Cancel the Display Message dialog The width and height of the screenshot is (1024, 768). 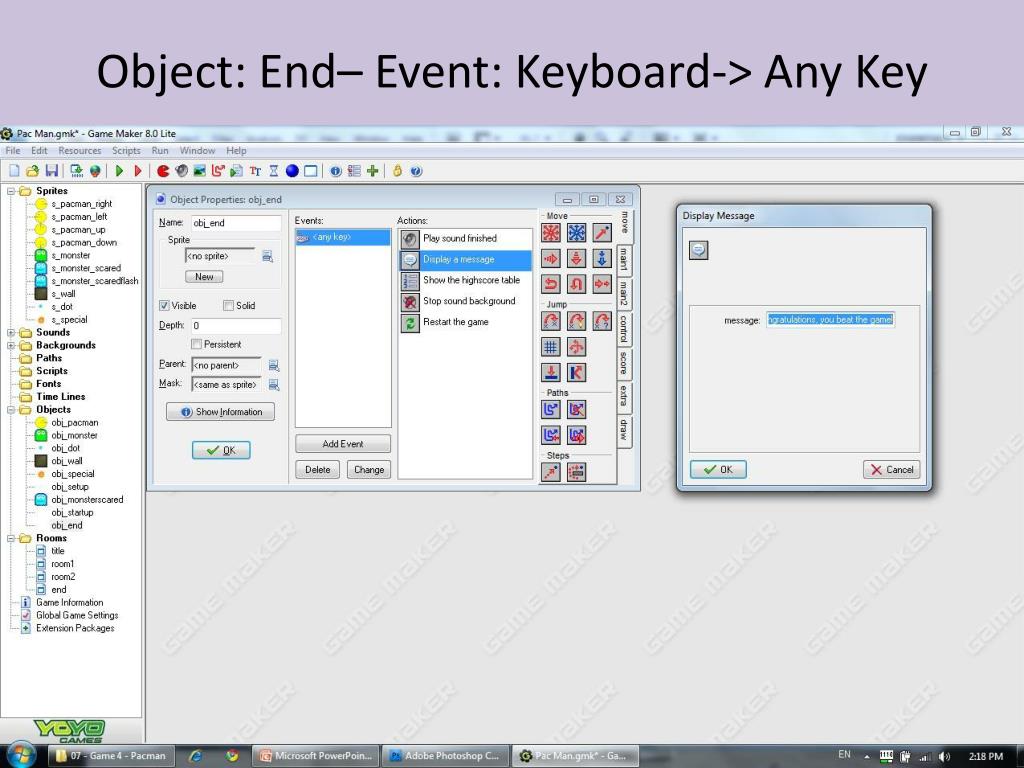click(x=891, y=470)
